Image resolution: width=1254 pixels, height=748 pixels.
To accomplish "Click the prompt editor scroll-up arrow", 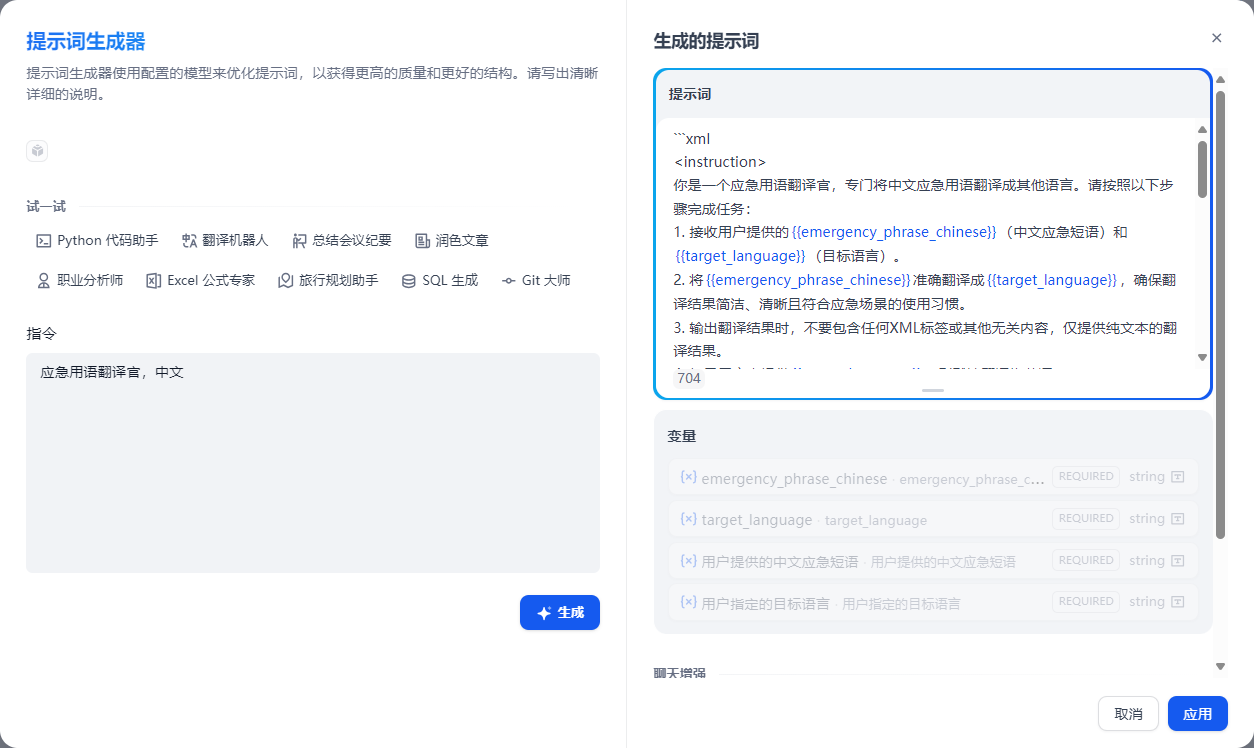I will 1202,129.
